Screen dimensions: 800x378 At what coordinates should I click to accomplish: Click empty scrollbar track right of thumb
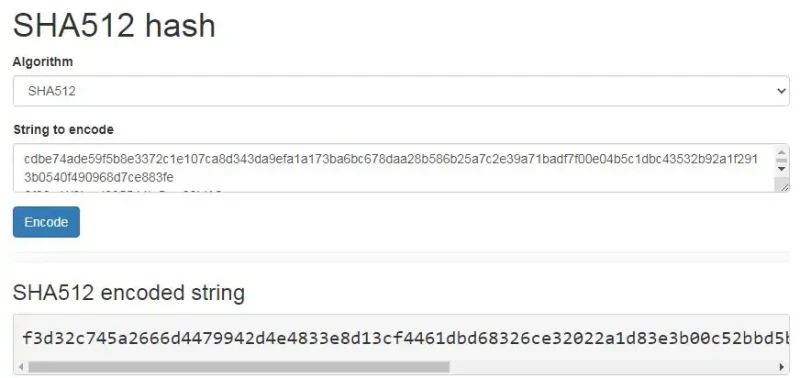pos(612,367)
